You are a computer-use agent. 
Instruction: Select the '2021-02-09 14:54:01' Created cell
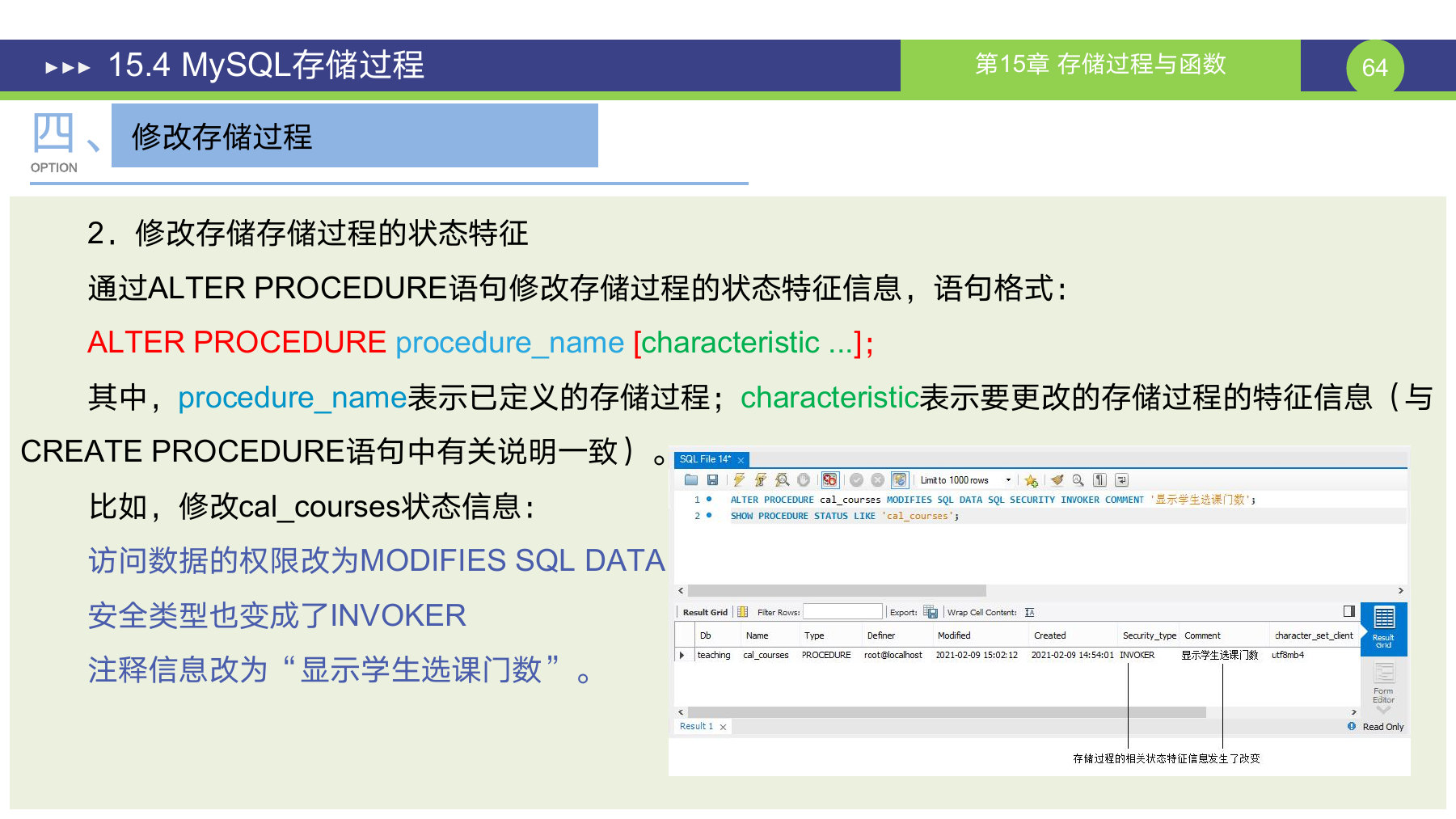(1072, 655)
